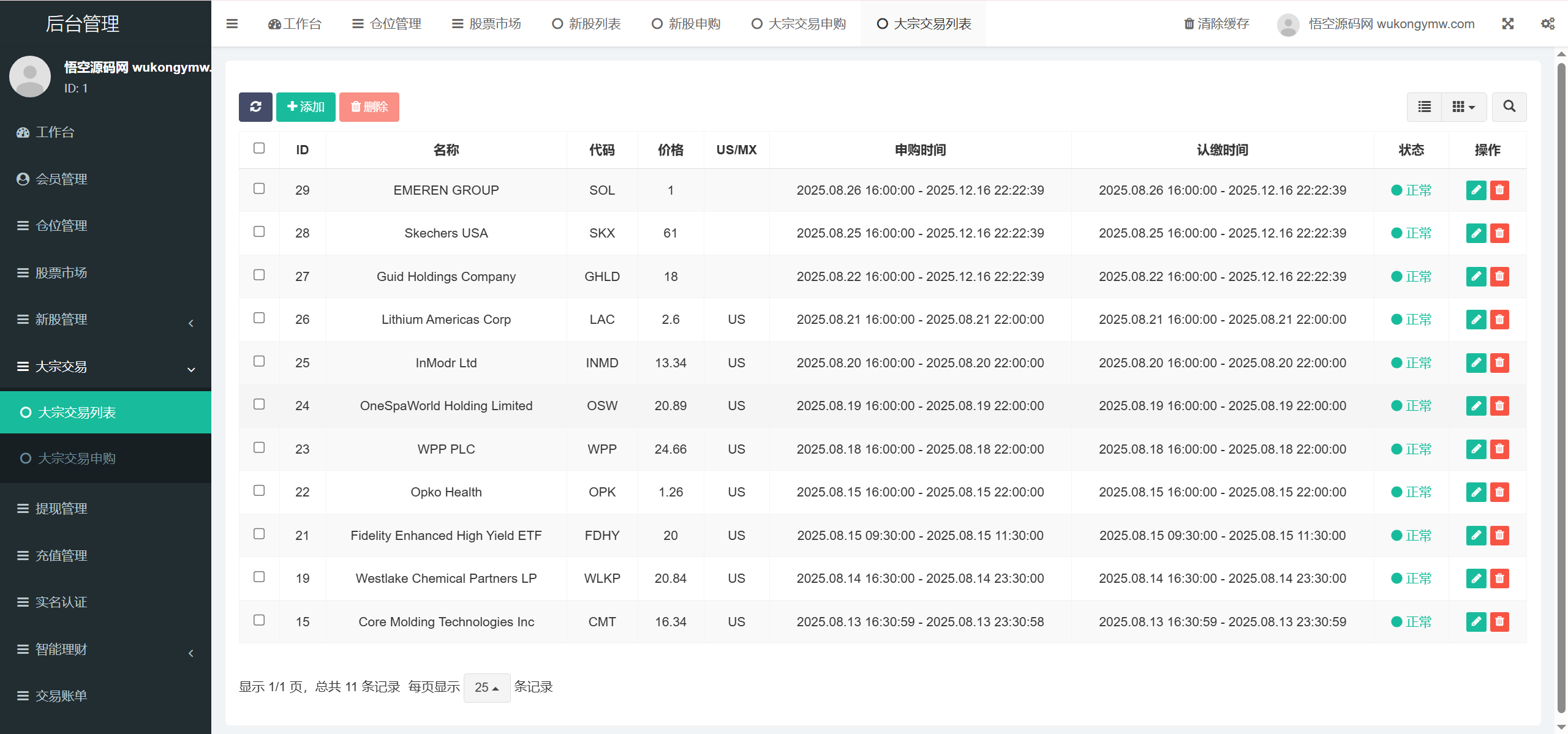
Task: Open 提现管理 in the sidebar menu
Action: (x=61, y=509)
